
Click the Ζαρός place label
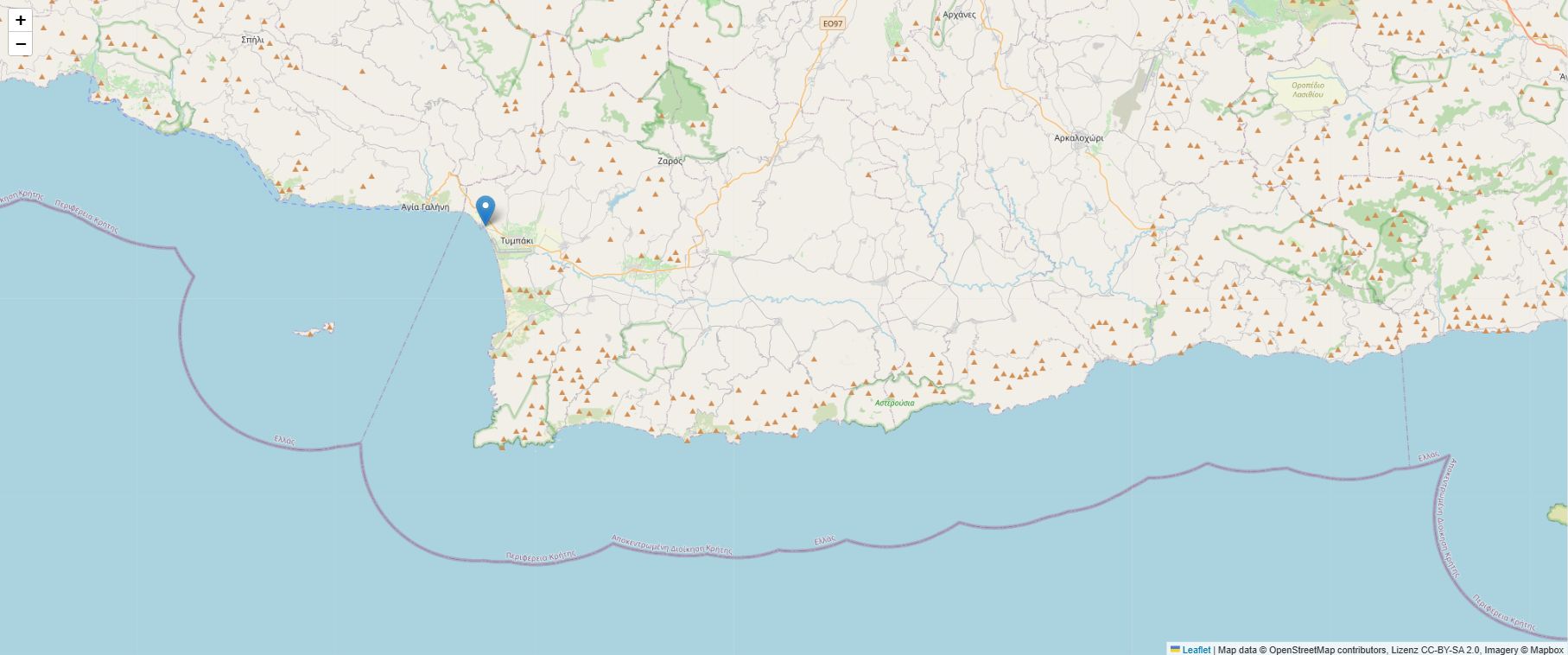pyautogui.click(x=670, y=161)
